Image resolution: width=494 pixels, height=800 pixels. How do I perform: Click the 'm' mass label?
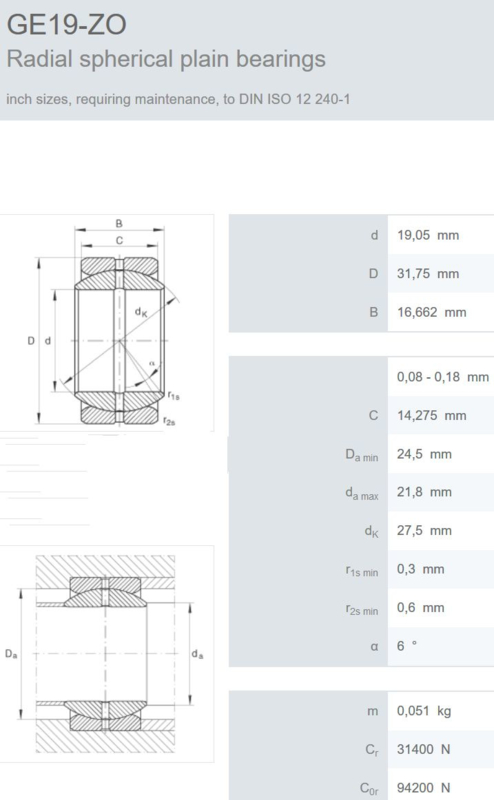(x=373, y=711)
